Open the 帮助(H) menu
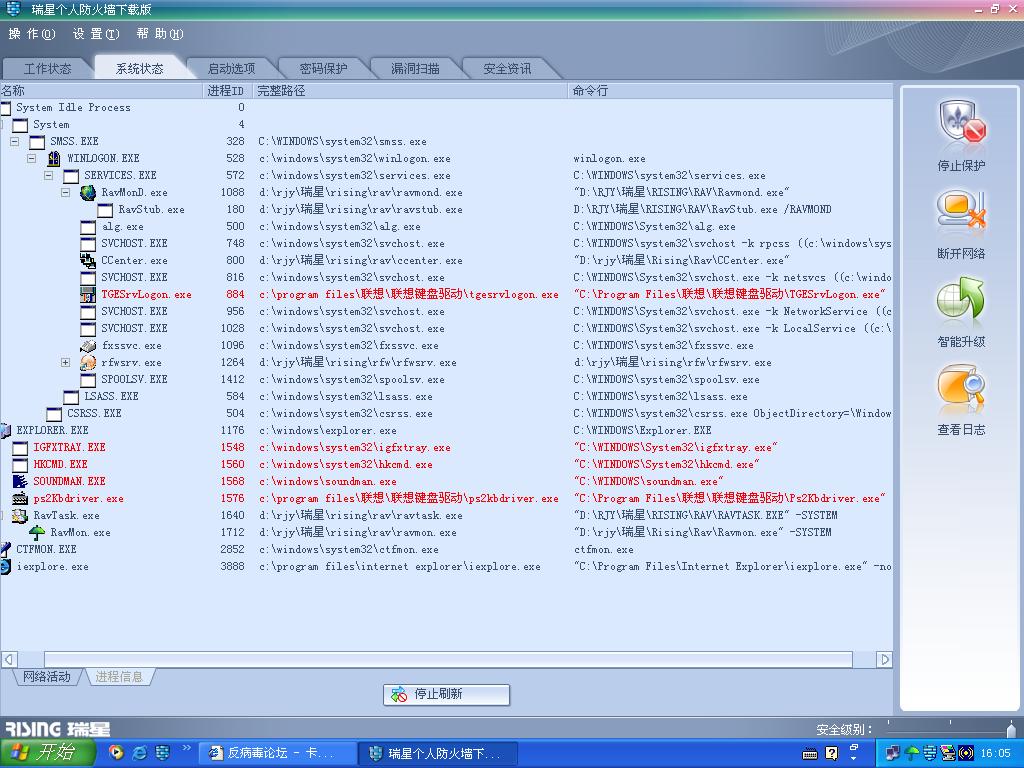1024x768 pixels. click(x=159, y=33)
